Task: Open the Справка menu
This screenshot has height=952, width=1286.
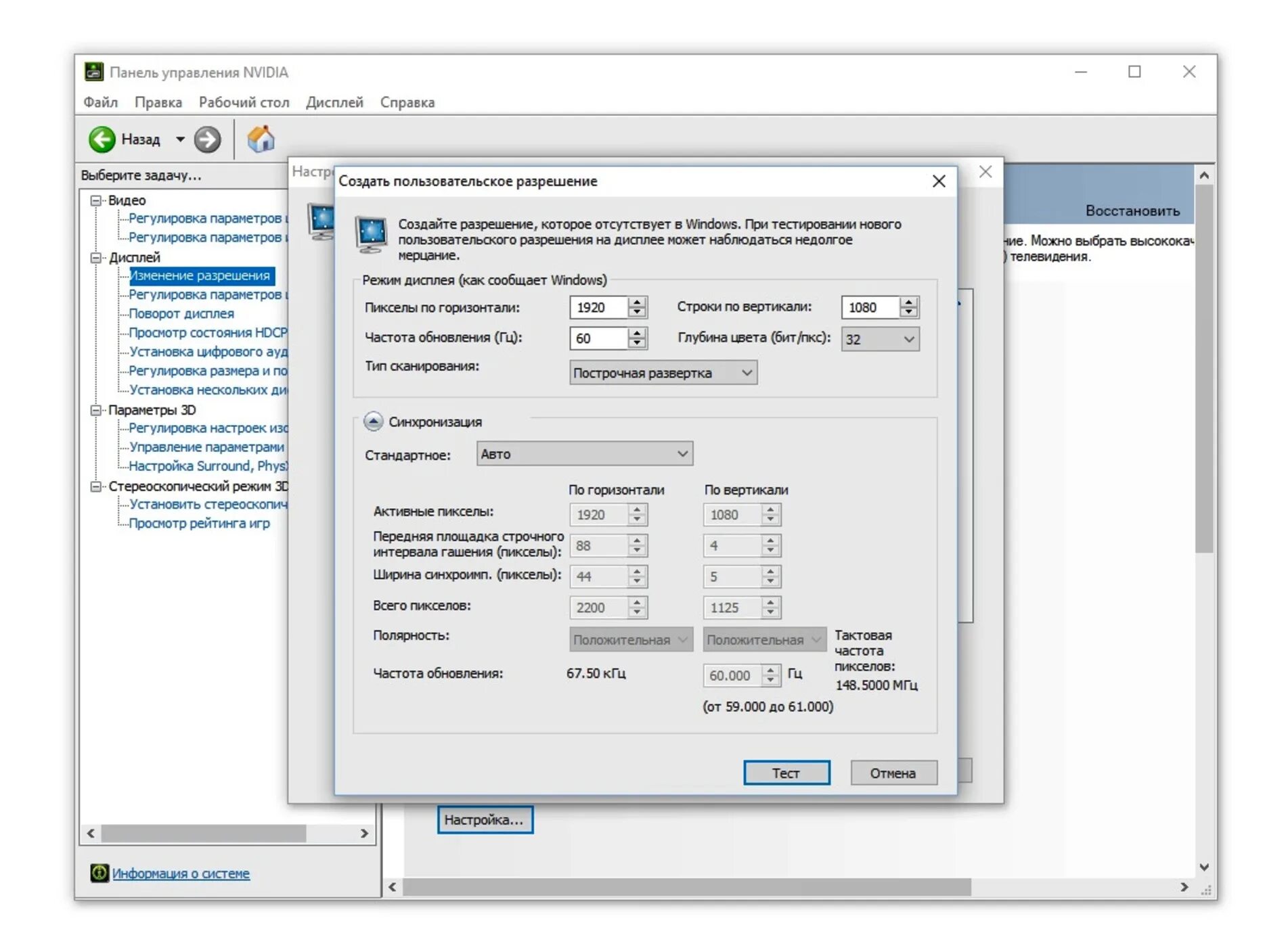Action: (407, 102)
